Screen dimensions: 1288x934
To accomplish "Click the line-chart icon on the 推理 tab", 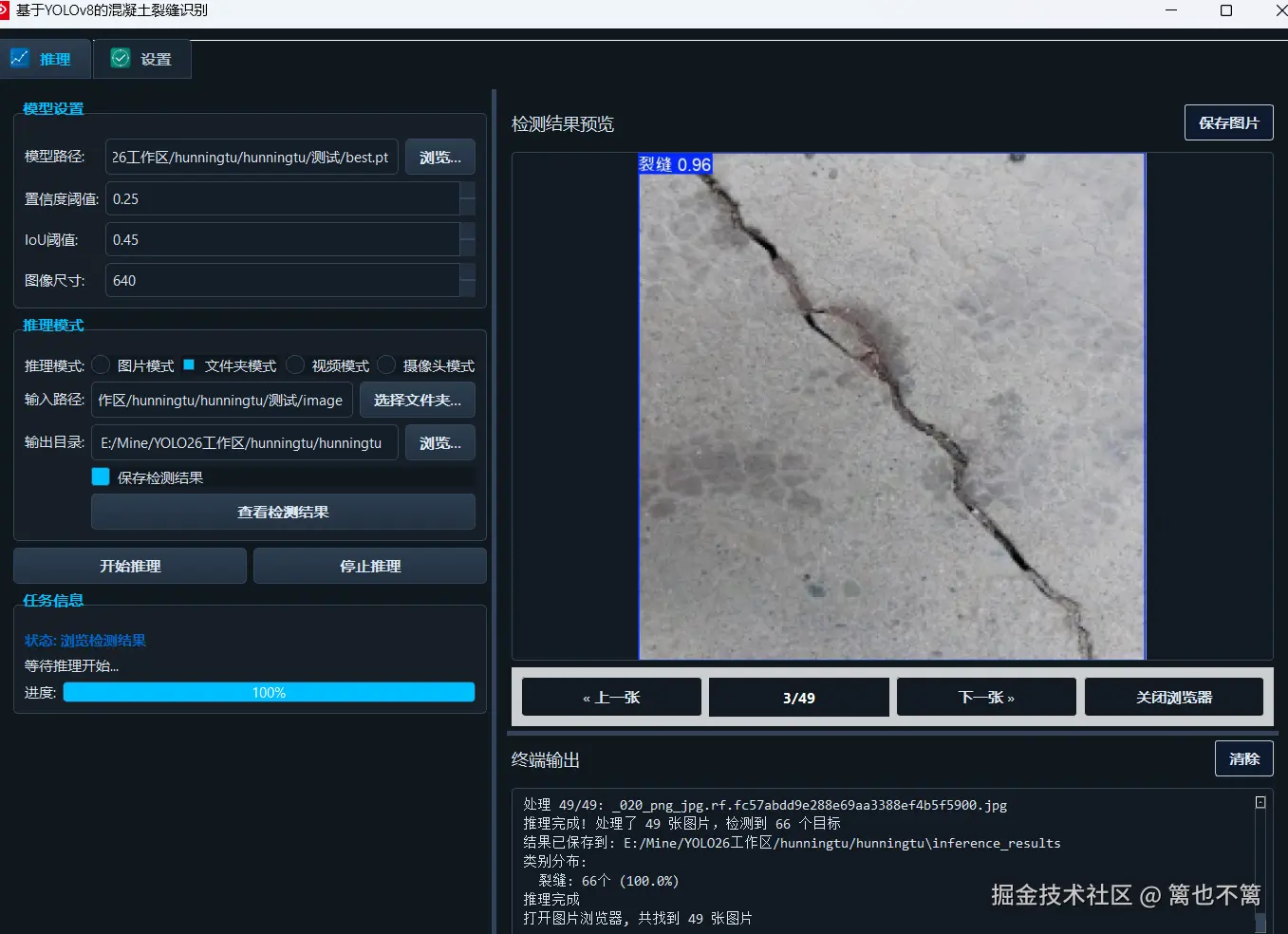I will coord(21,58).
